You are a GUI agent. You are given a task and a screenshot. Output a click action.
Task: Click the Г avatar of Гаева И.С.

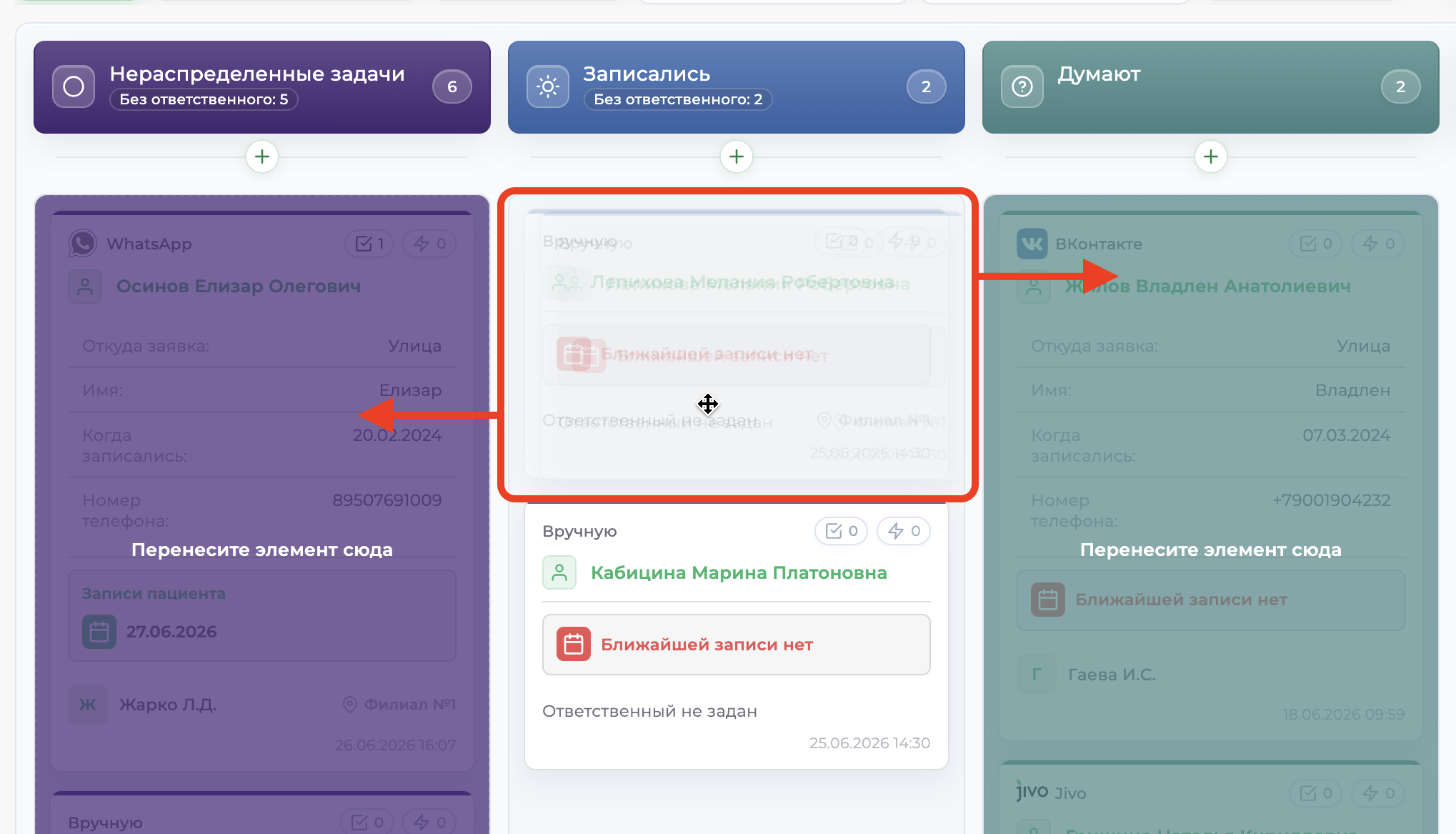click(1037, 675)
